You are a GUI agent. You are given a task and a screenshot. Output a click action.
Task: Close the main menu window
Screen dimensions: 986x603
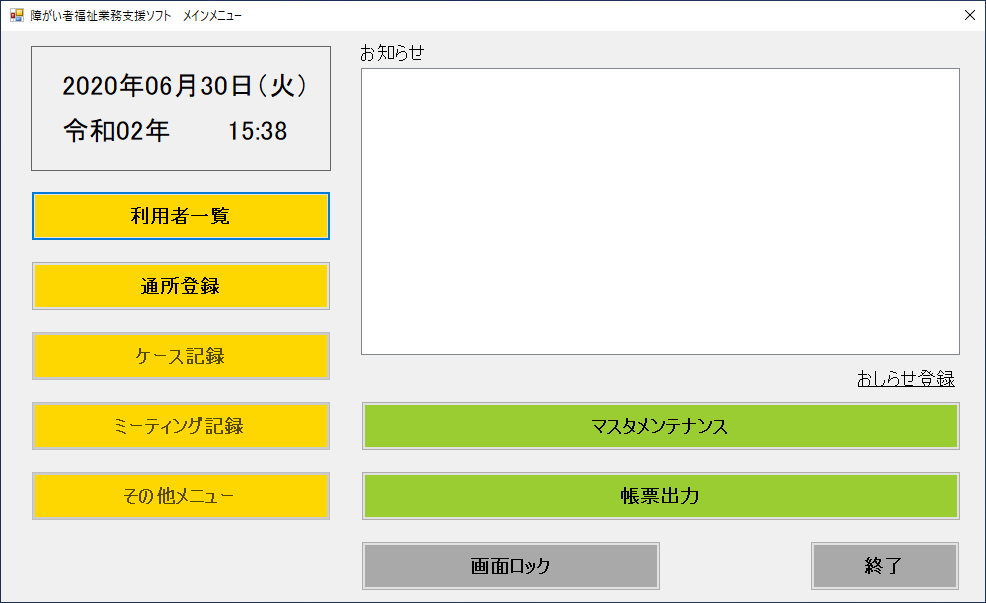point(968,15)
